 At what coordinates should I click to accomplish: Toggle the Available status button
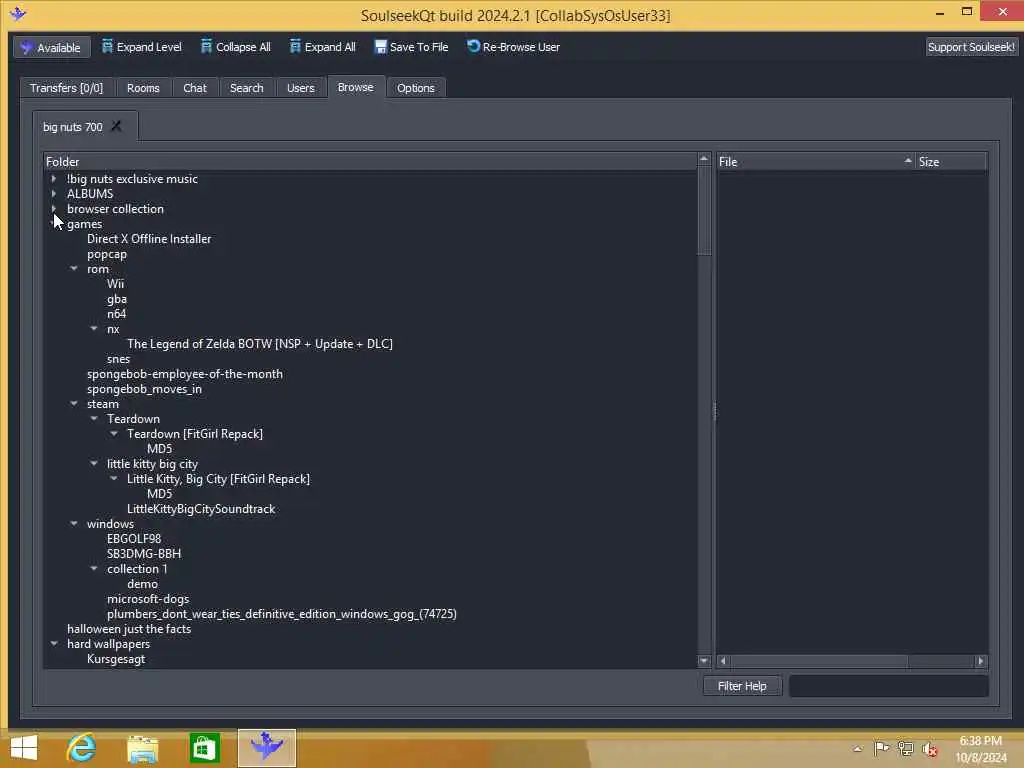[52, 47]
